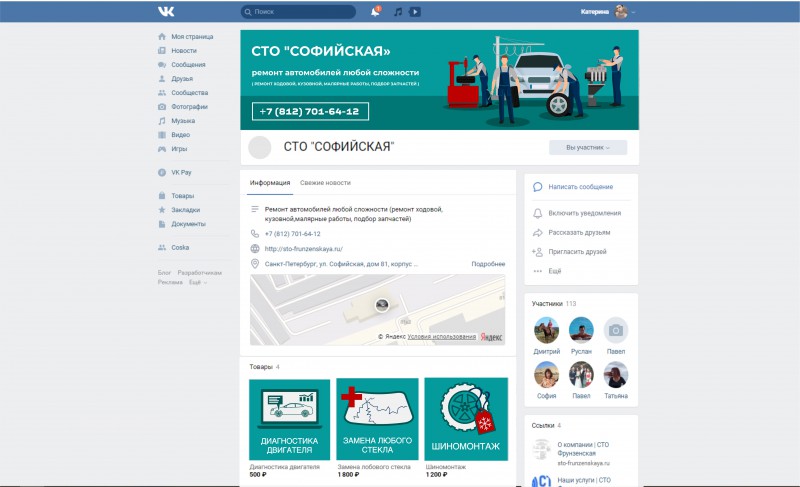Click the Санкт-Петербург address link
The image size is (800, 487).
[x=341, y=264]
